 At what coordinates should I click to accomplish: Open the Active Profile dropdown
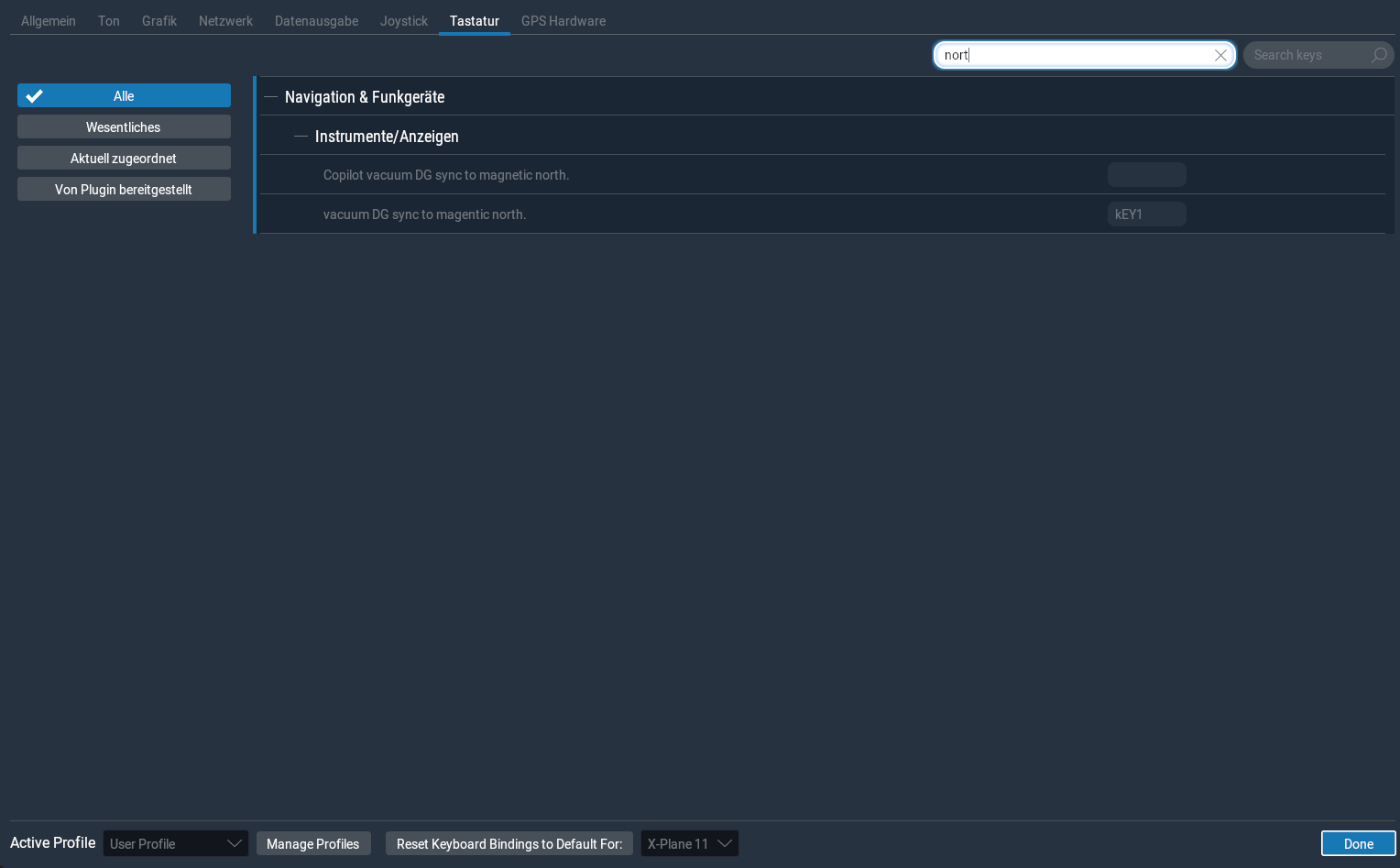[x=175, y=843]
